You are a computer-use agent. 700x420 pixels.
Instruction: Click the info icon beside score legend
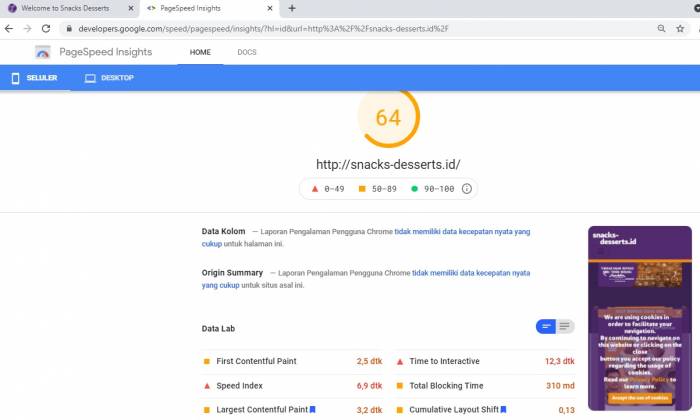467,189
